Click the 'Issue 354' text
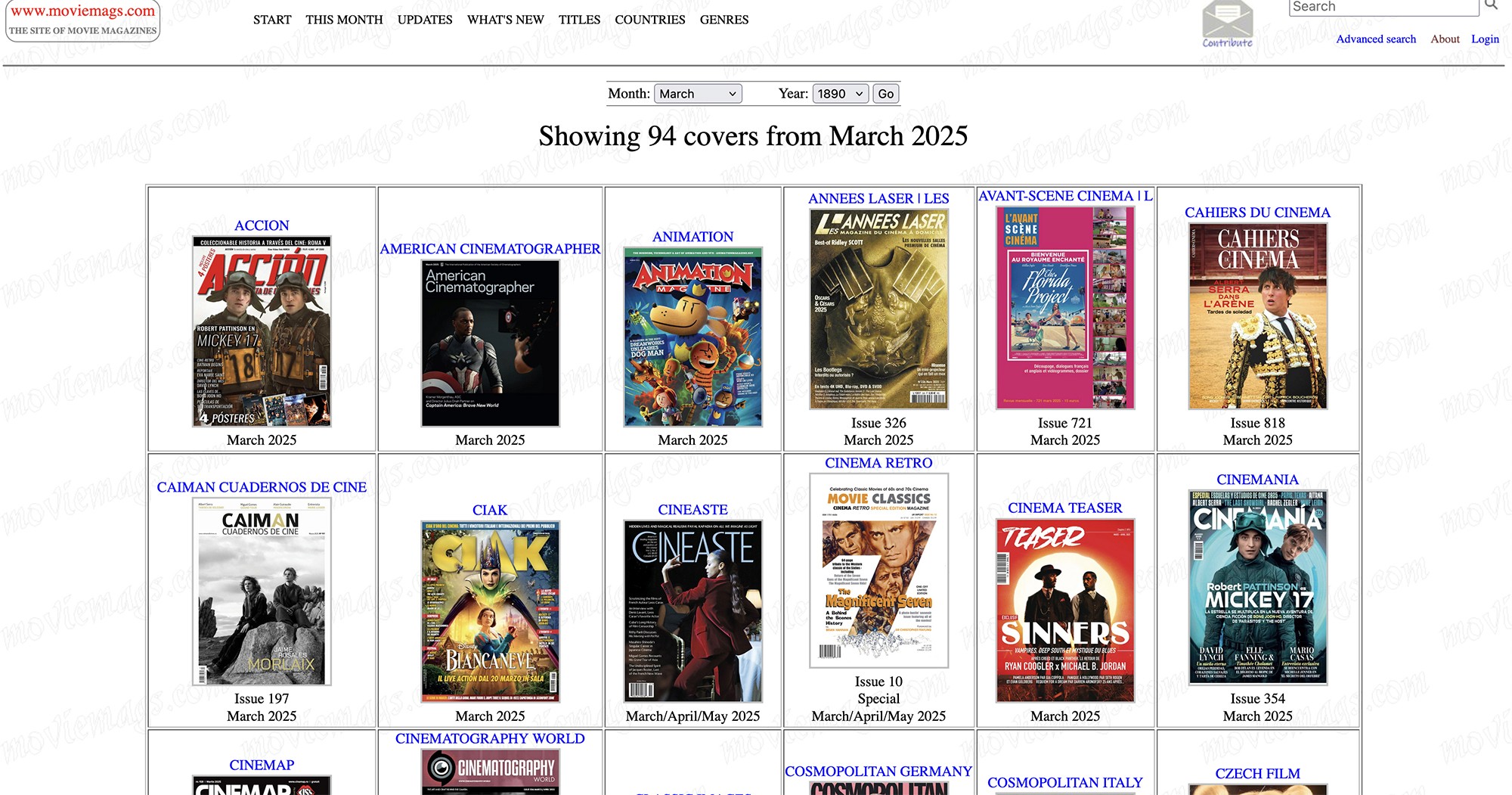 (x=1257, y=699)
